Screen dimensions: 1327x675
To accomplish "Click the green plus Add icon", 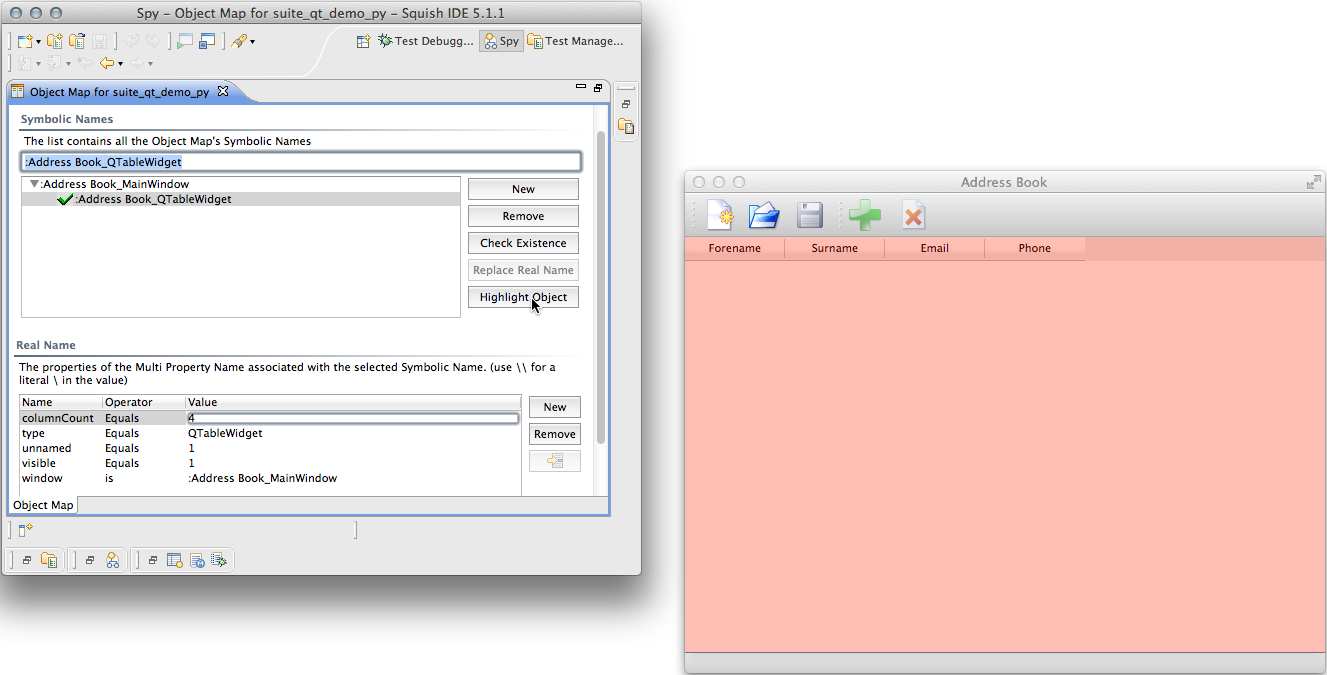I will pos(864,215).
